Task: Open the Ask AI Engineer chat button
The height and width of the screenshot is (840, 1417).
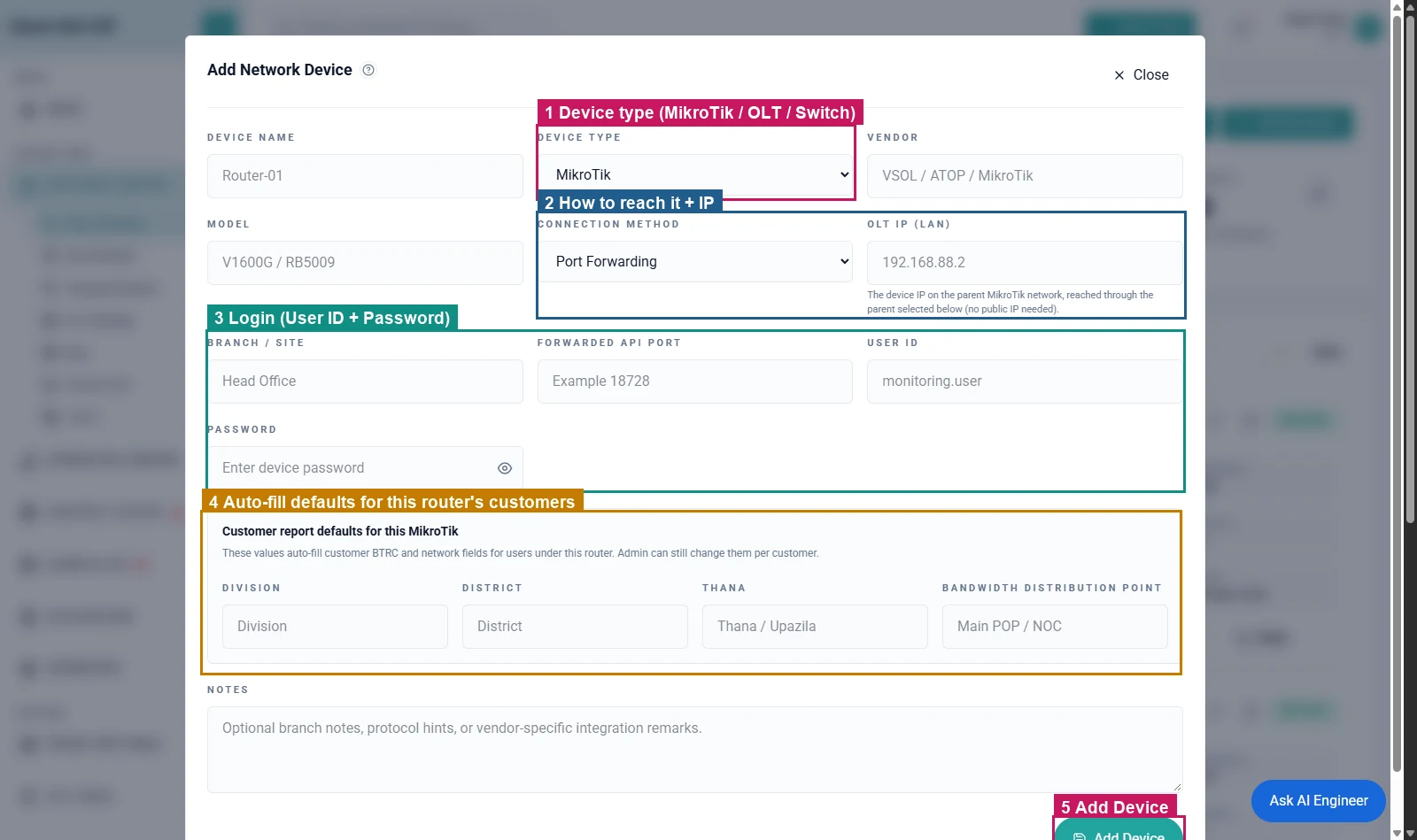Action: pos(1319,801)
